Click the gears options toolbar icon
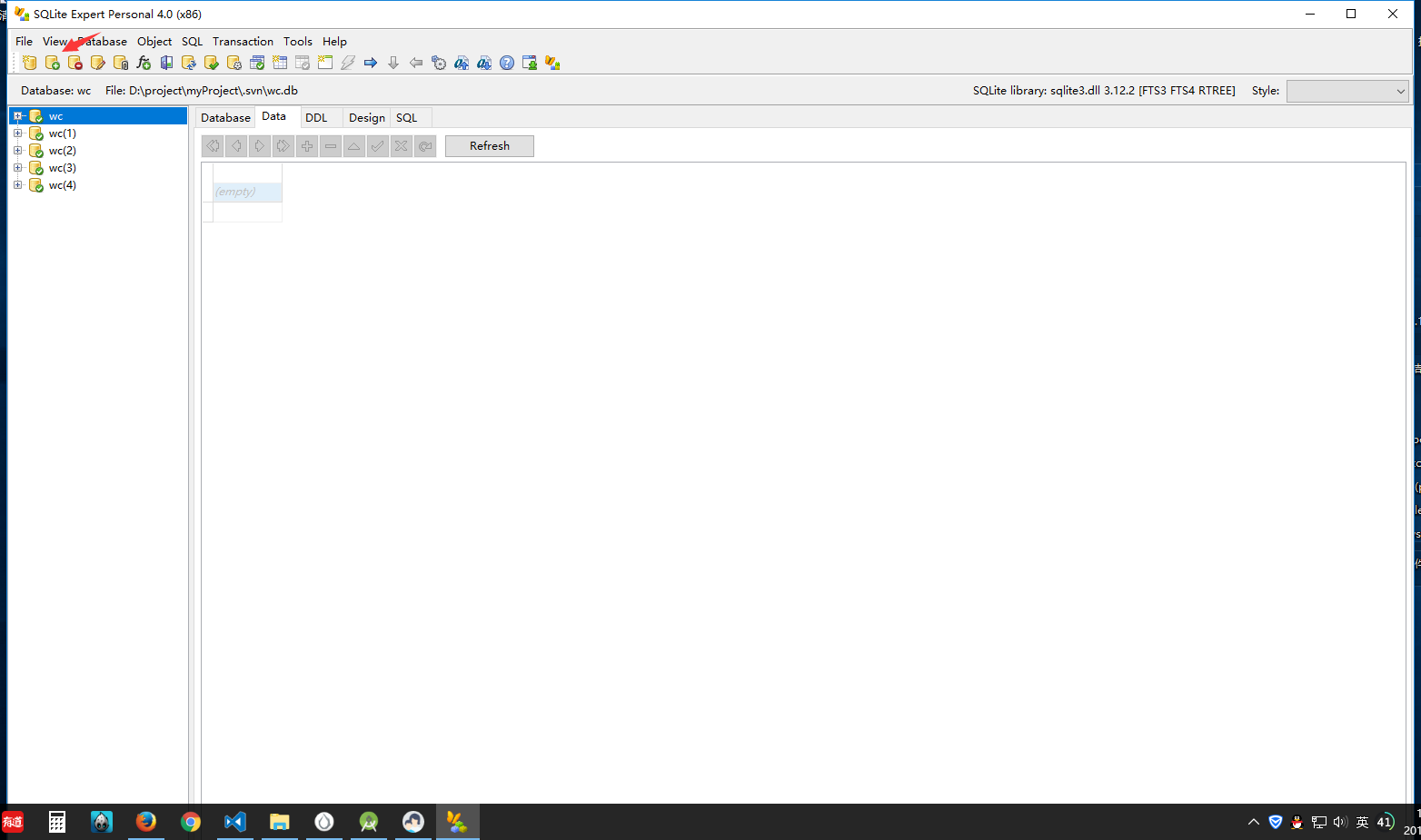Screen dimensions: 1421x840 (x=439, y=63)
